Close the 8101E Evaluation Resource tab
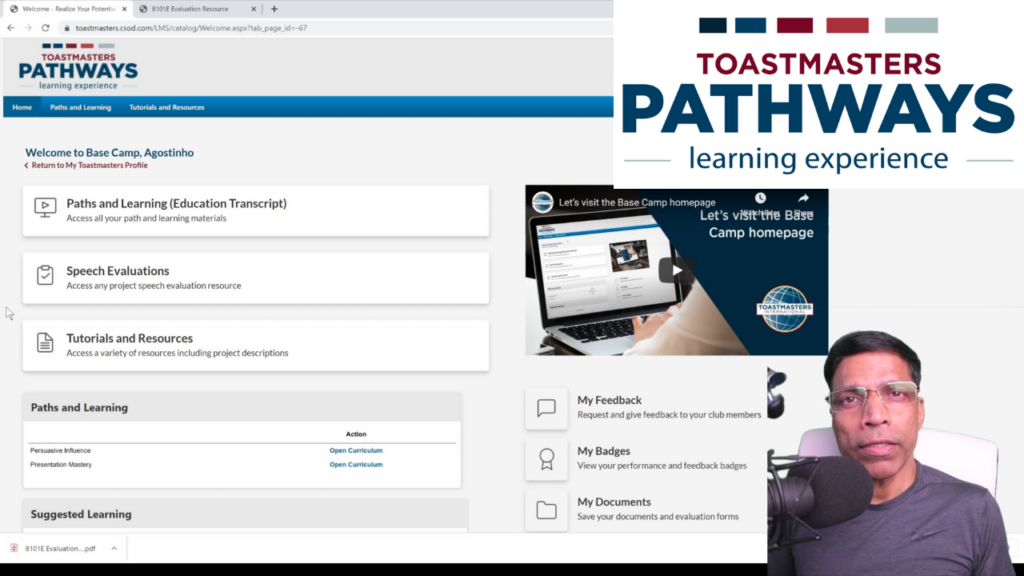Screen dimensions: 1024x576 point(253,9)
